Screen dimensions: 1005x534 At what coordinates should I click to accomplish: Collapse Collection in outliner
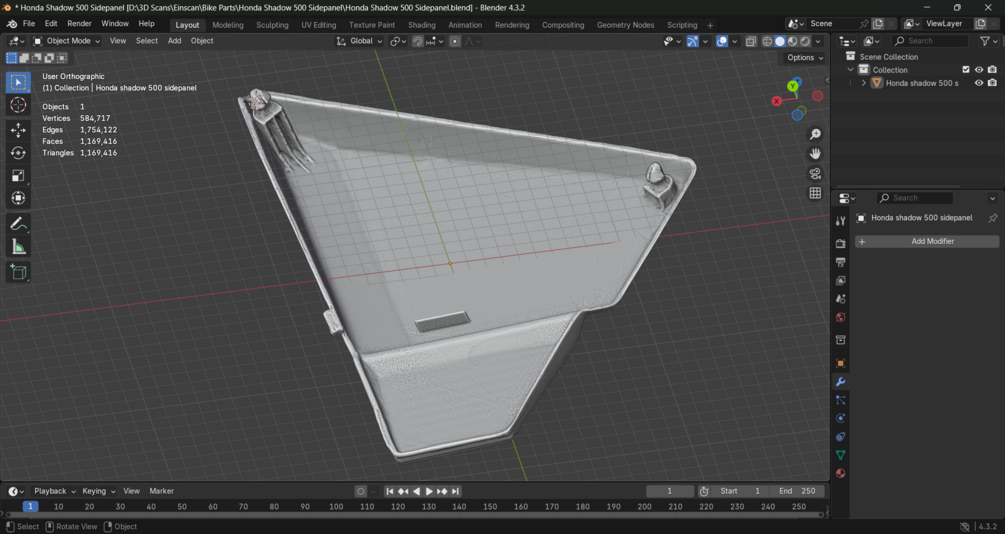coord(851,70)
